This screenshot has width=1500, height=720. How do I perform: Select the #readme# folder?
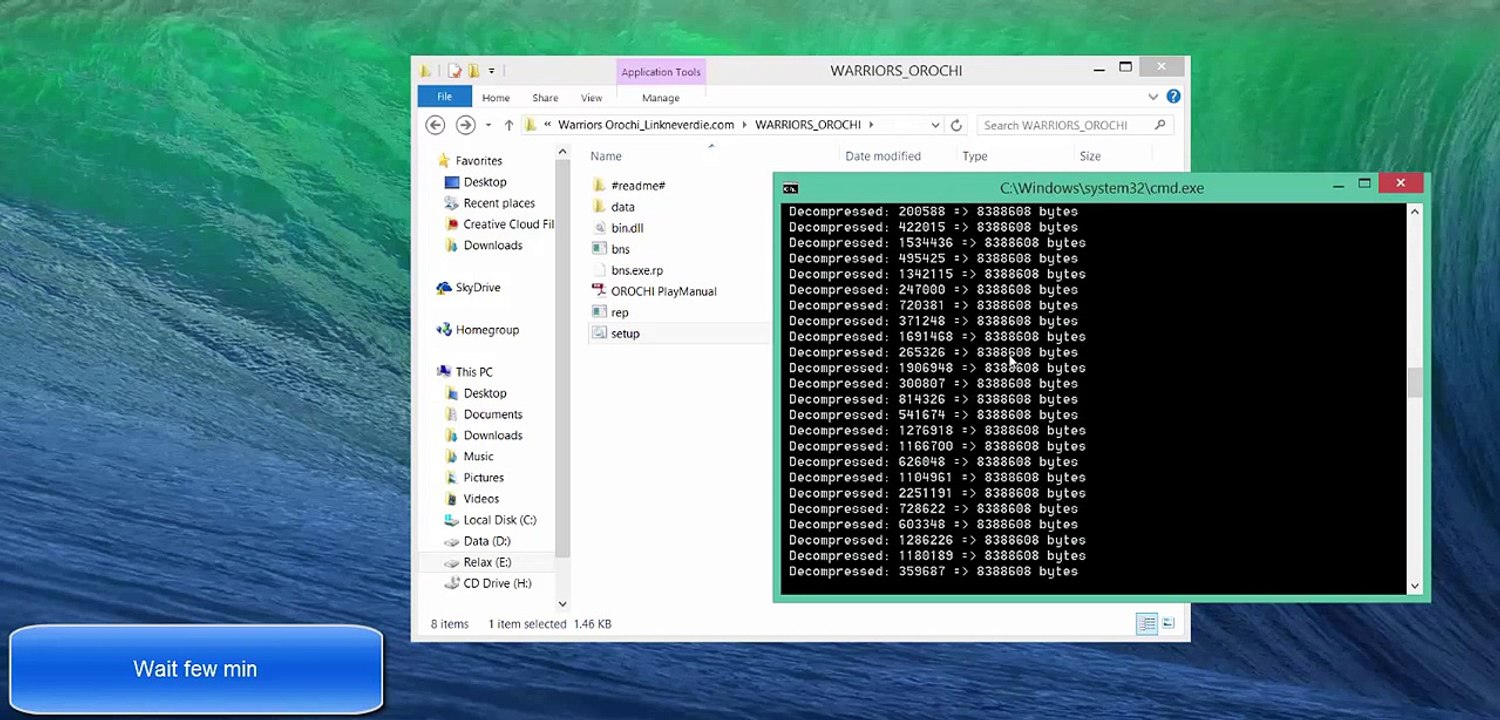click(637, 185)
